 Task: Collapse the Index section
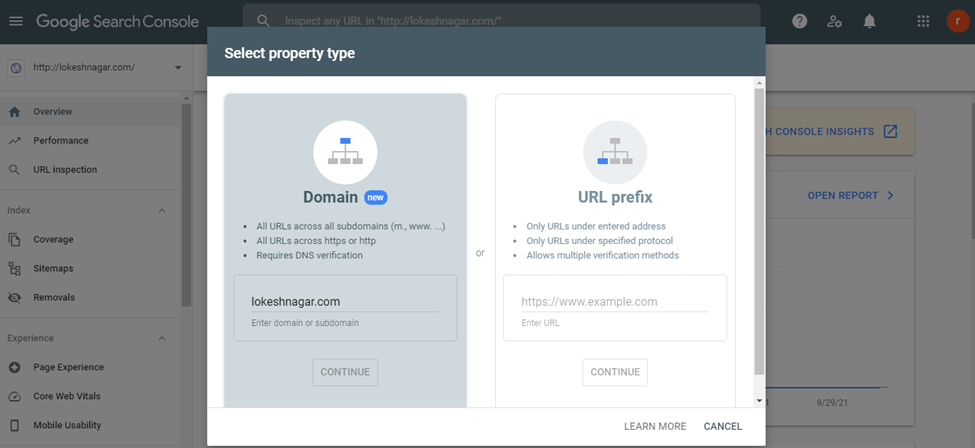tap(162, 211)
